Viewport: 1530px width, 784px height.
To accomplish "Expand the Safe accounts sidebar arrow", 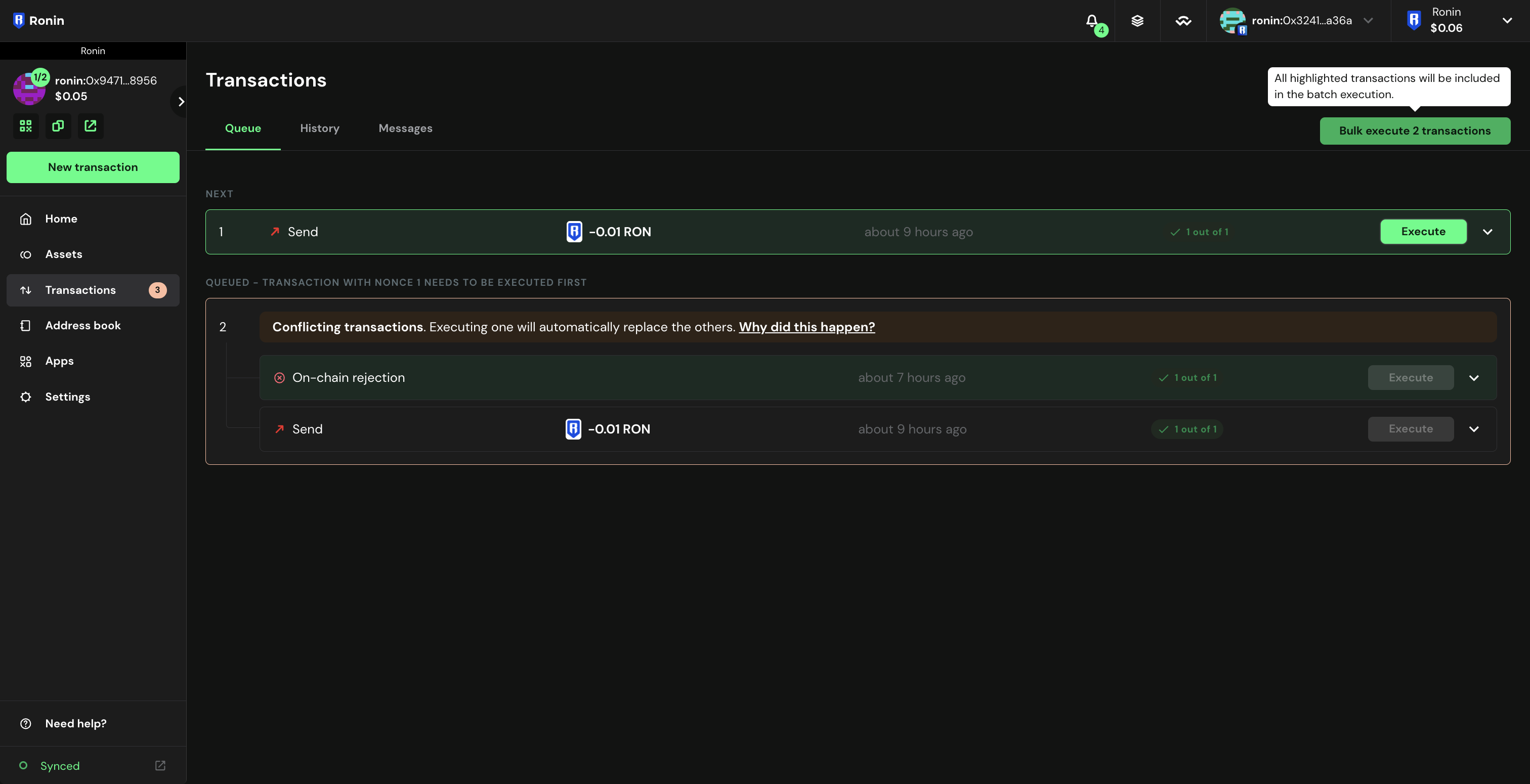I will pyautogui.click(x=181, y=102).
